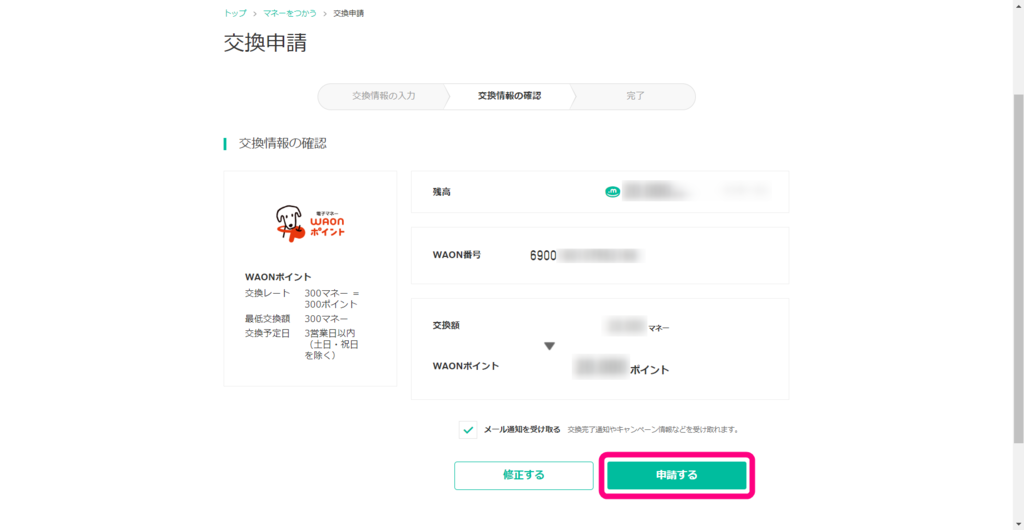Select the 交換情報の入力 step

click(383, 96)
